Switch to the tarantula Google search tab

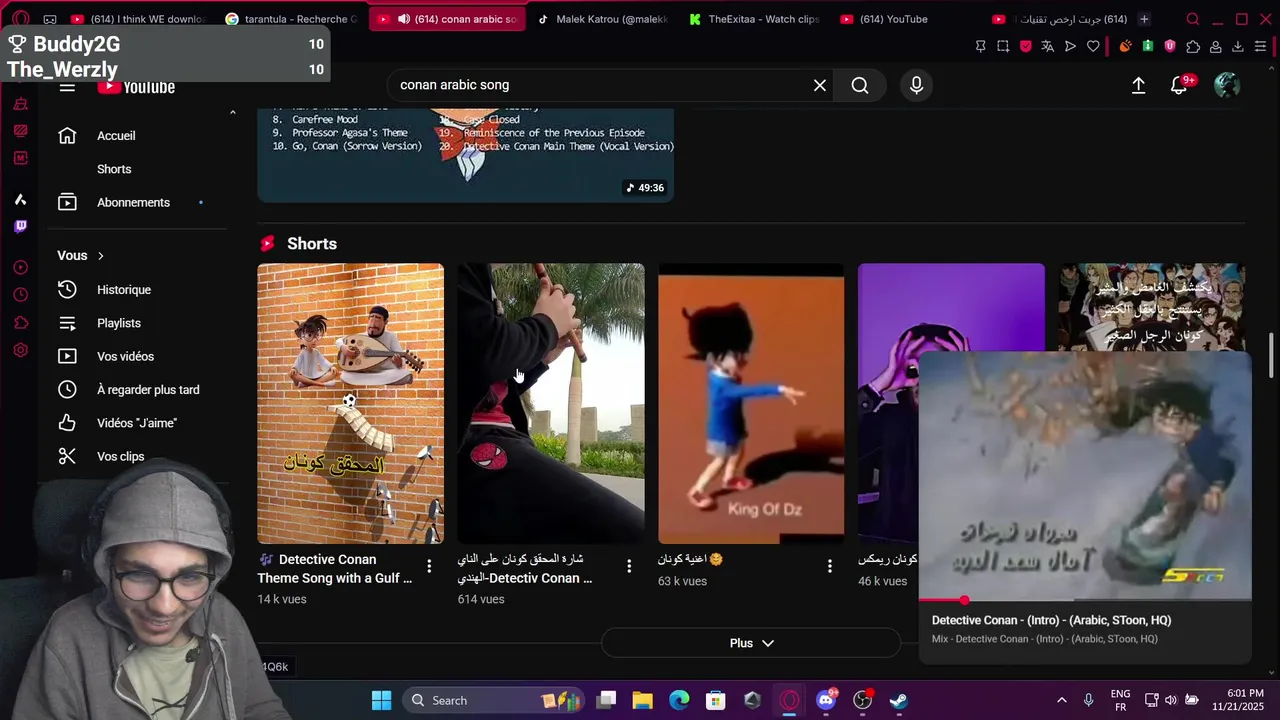pos(292,19)
